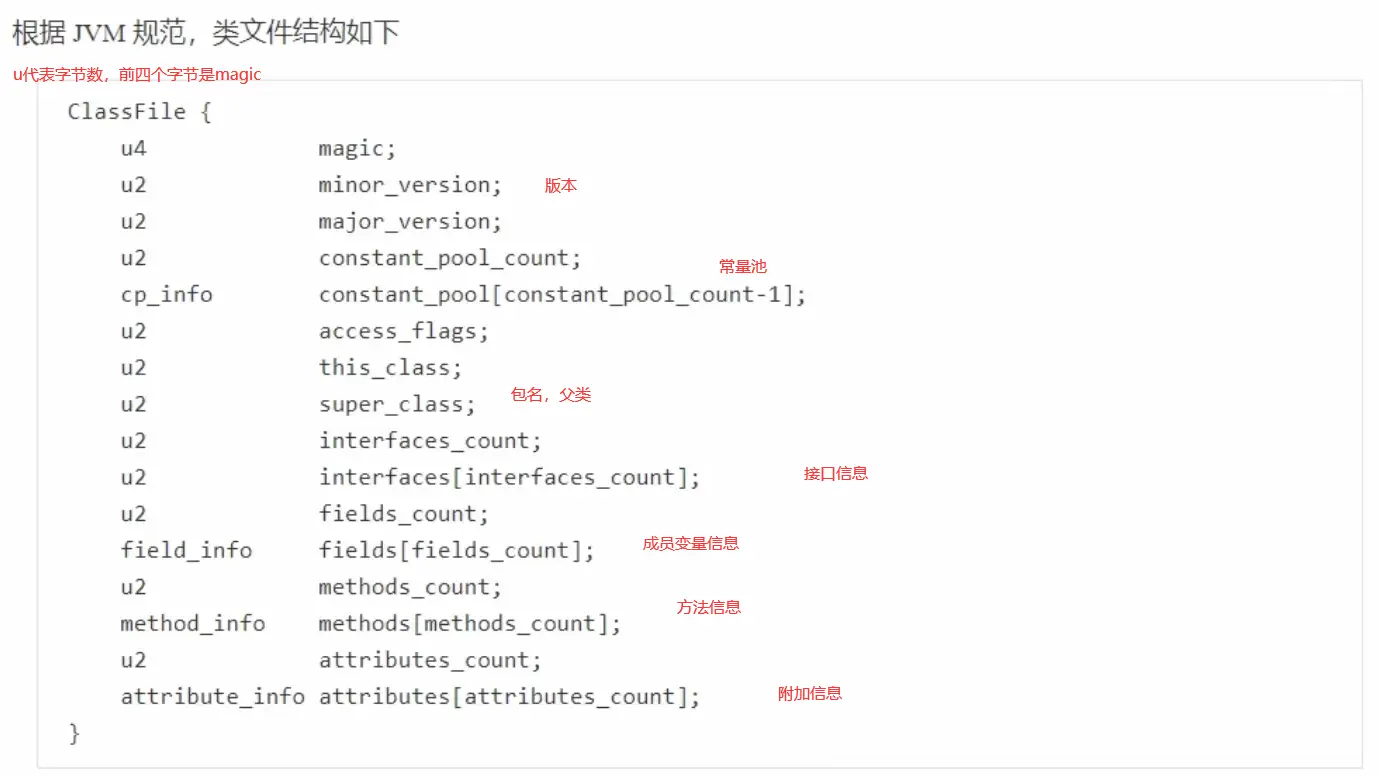
Task: Click the red 方法信息 annotation
Action: pos(709,608)
